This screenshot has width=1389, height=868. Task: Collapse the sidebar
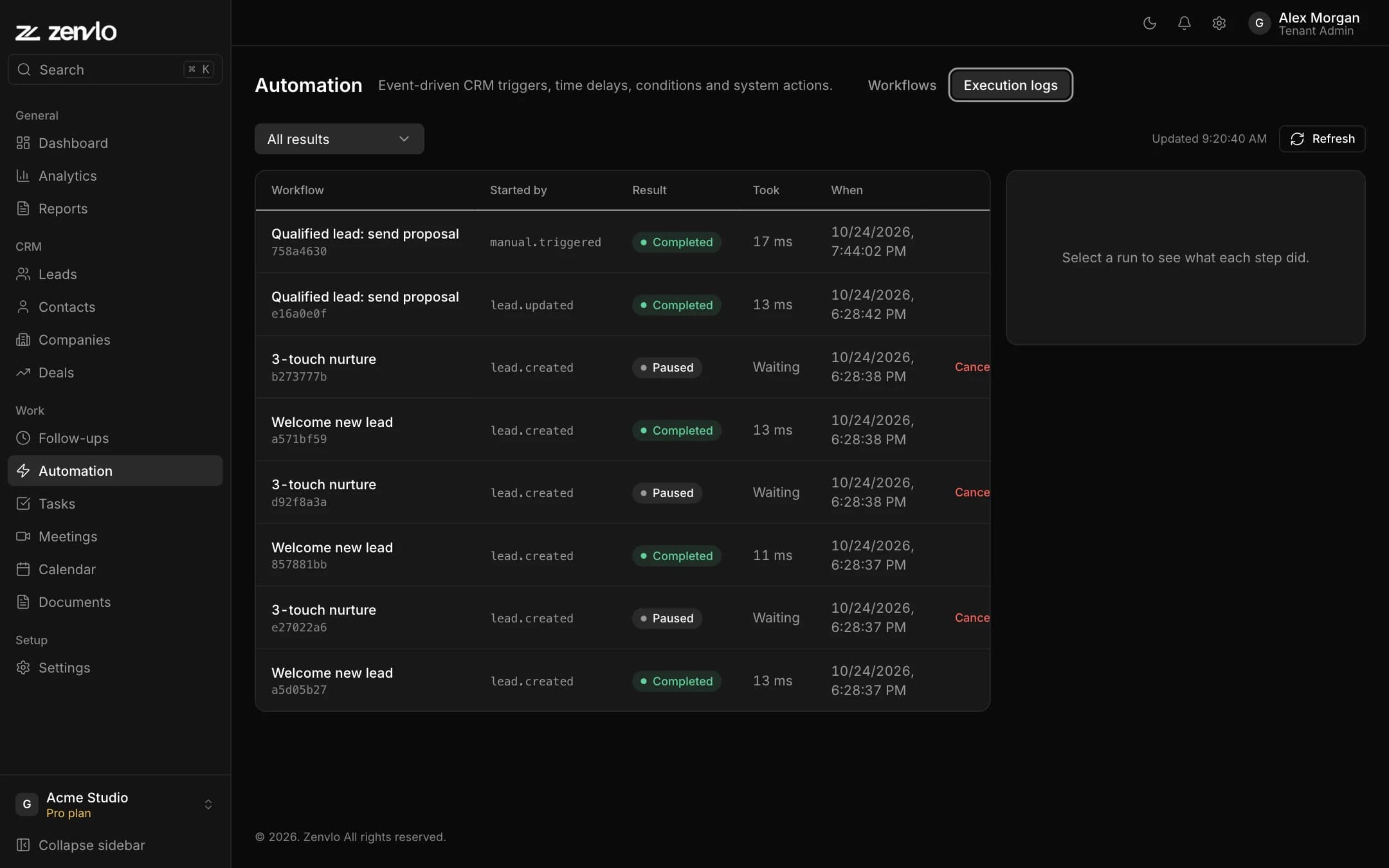[x=115, y=845]
